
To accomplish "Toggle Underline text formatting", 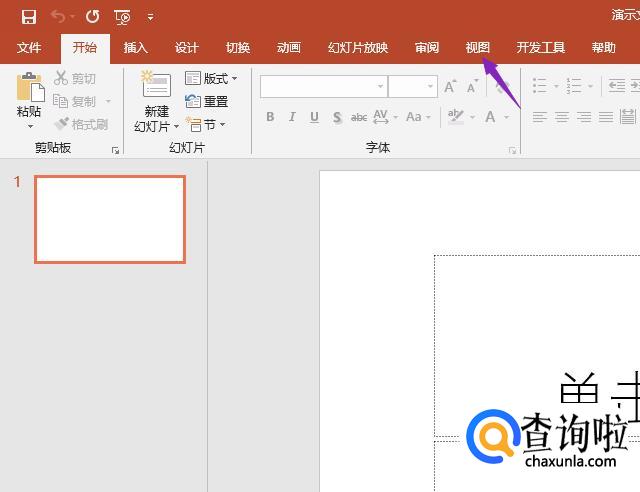I will pos(314,117).
